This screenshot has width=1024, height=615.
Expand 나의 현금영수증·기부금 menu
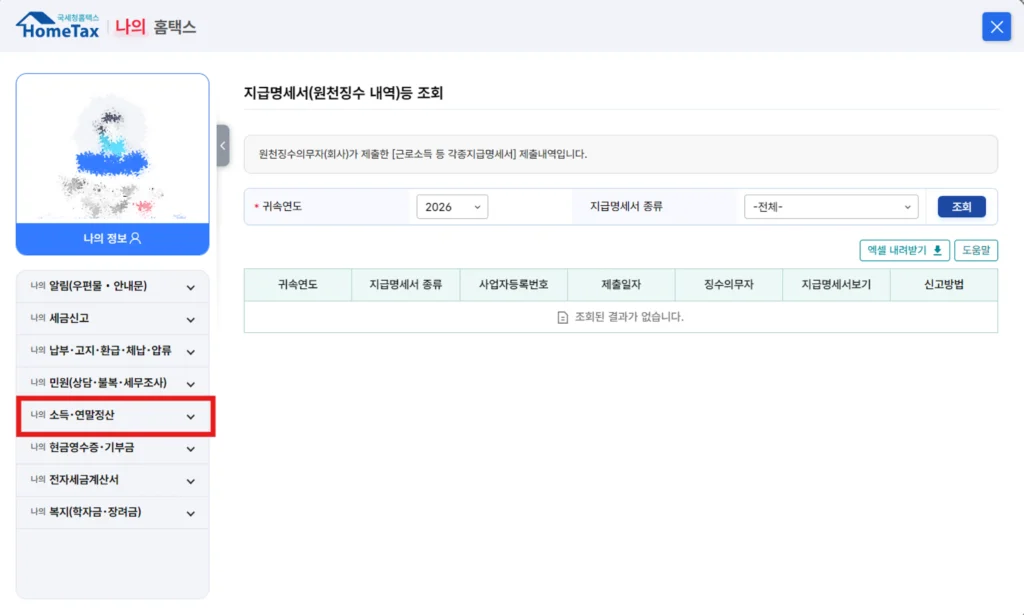(112, 448)
